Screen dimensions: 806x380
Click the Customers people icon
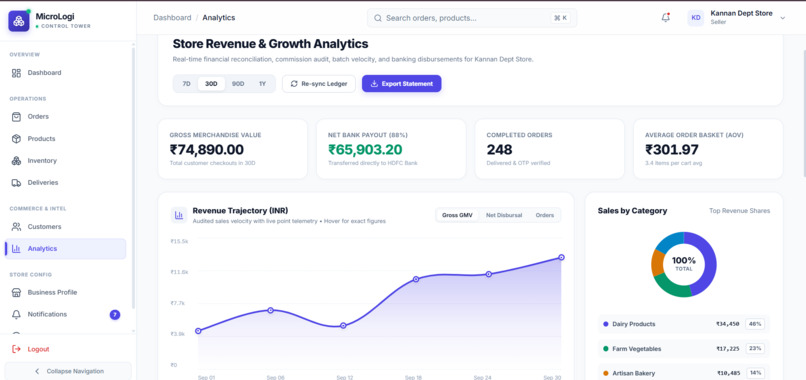16,227
